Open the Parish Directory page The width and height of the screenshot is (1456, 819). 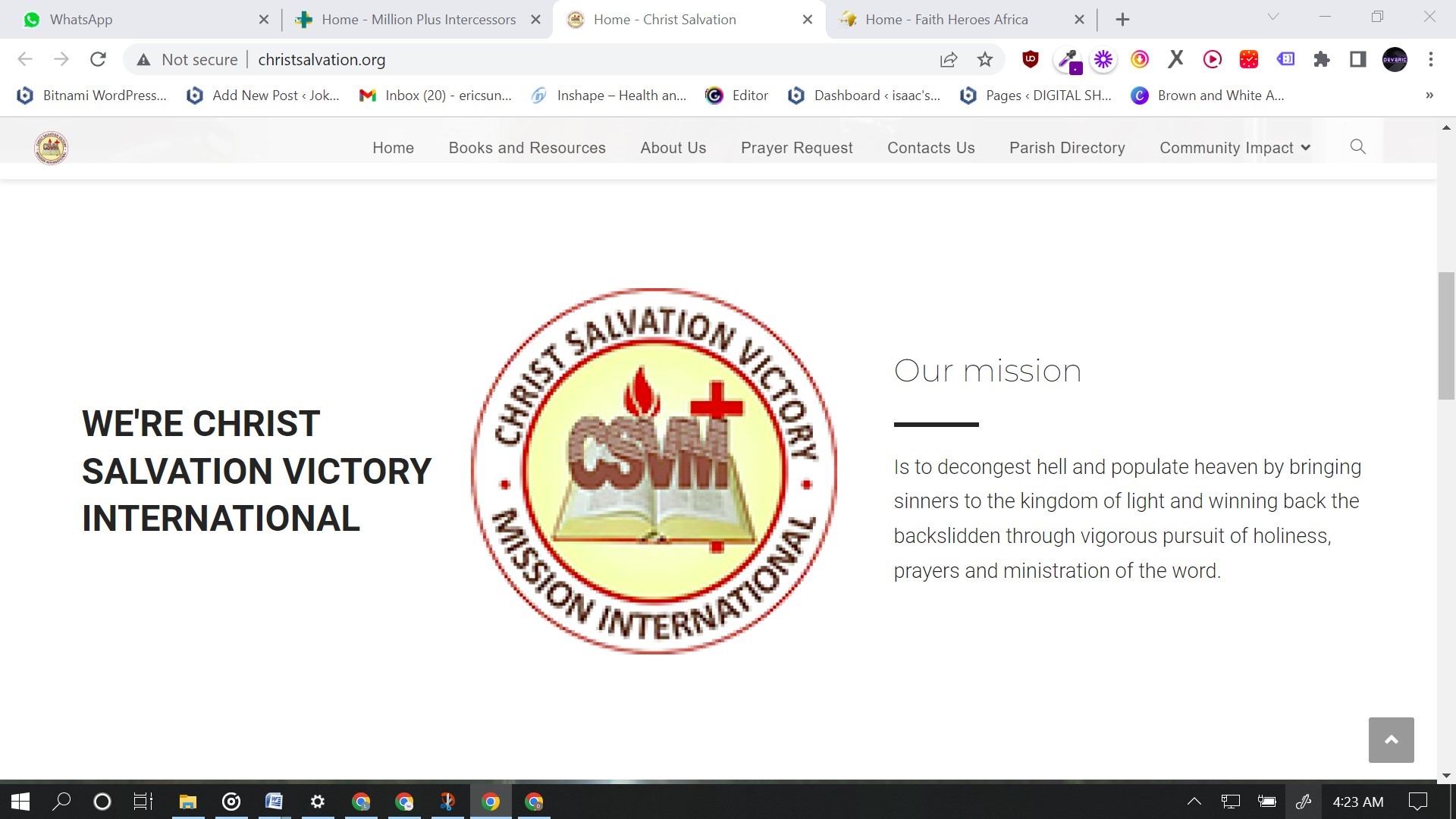point(1067,148)
